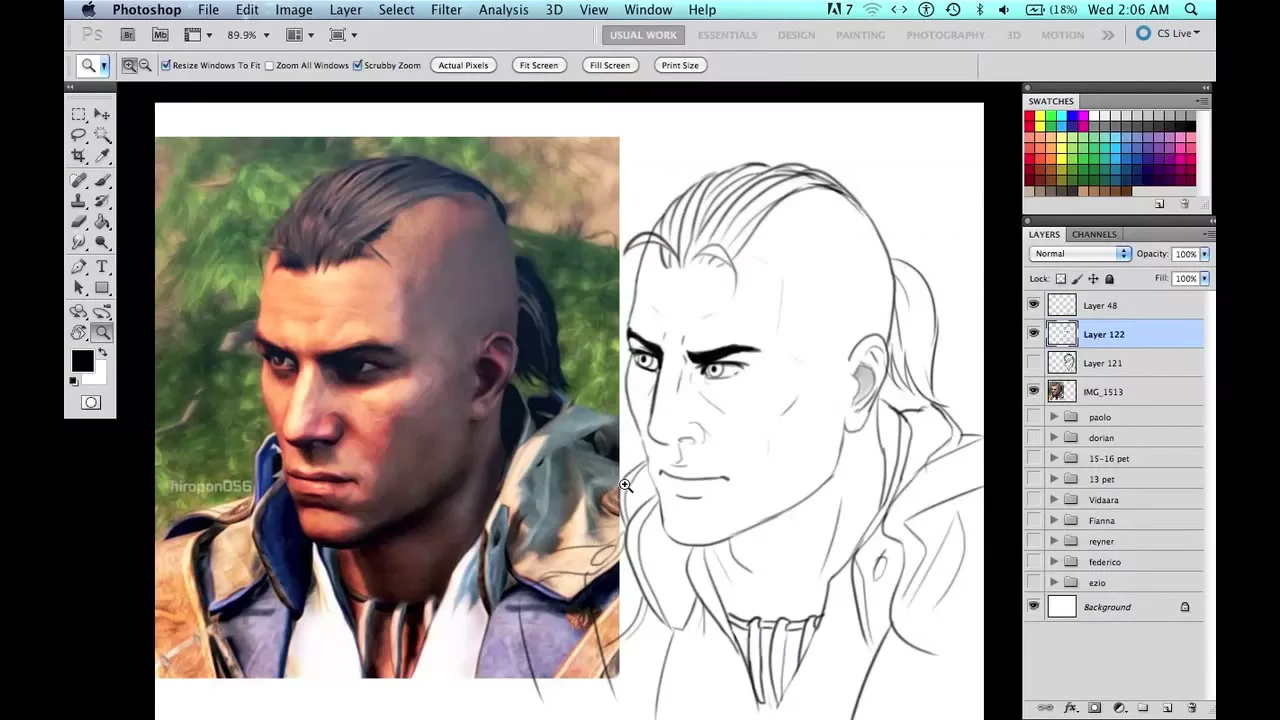Select the Eraser tool
Viewport: 1280px width, 720px height.
tap(78, 222)
